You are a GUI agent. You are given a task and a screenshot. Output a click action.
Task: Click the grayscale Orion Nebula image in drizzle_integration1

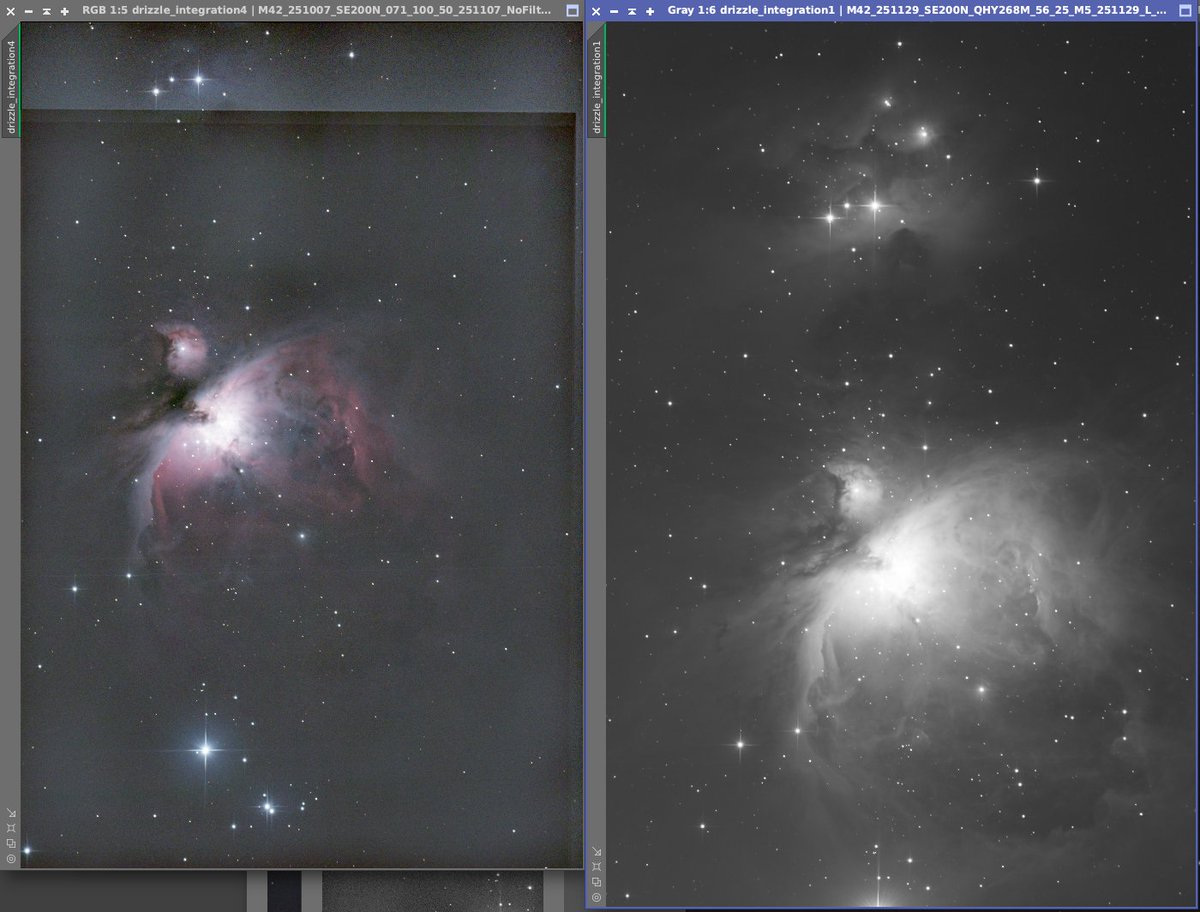tap(902, 465)
